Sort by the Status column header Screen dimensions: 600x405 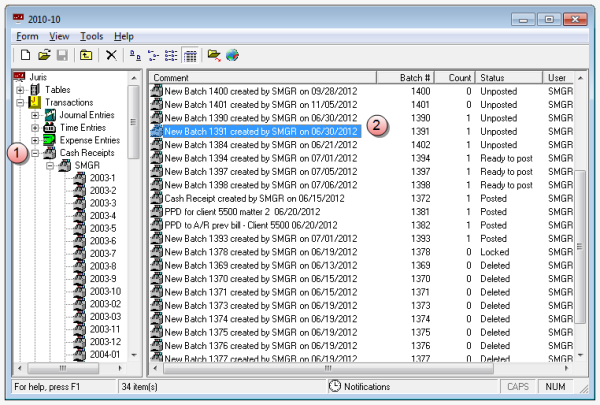[509, 78]
